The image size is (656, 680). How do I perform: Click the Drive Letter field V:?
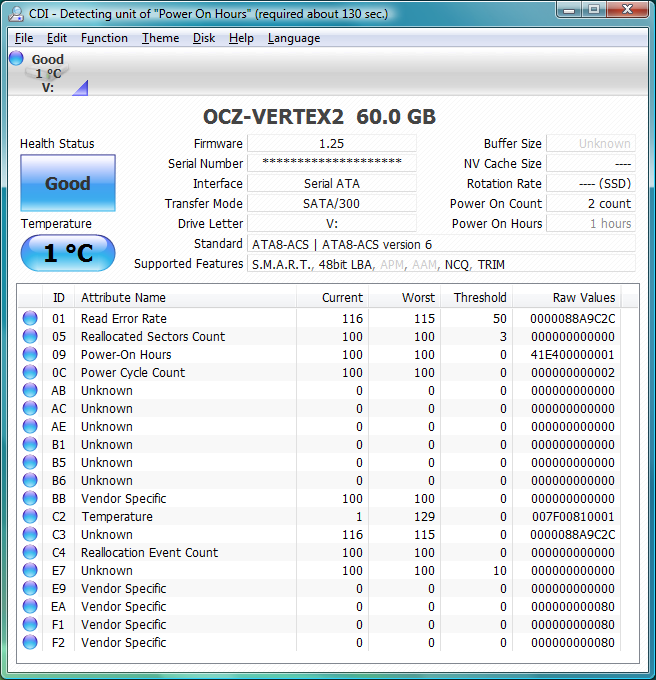click(332, 223)
